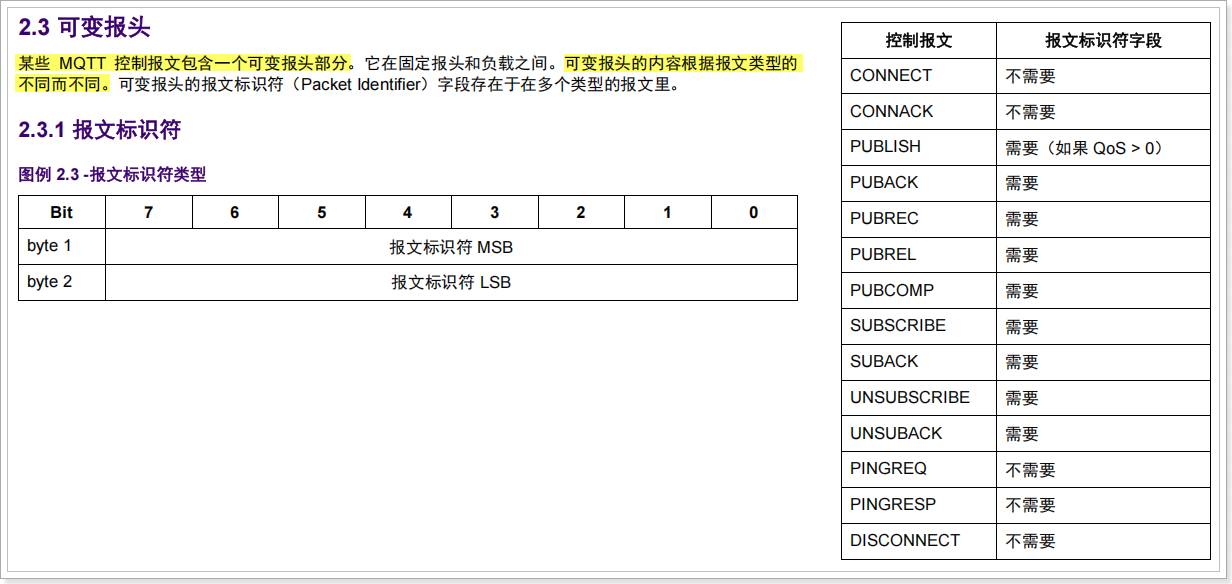The image size is (1232, 584).
Task: Click '需要' in the PUBREC row
Action: point(1022,220)
